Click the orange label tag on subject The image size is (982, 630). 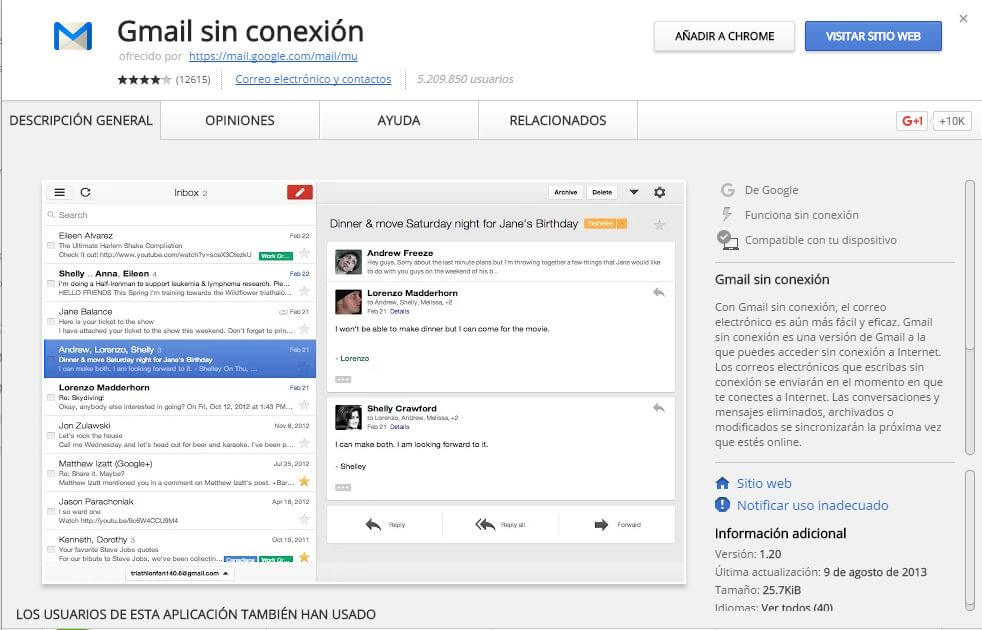(x=605, y=224)
